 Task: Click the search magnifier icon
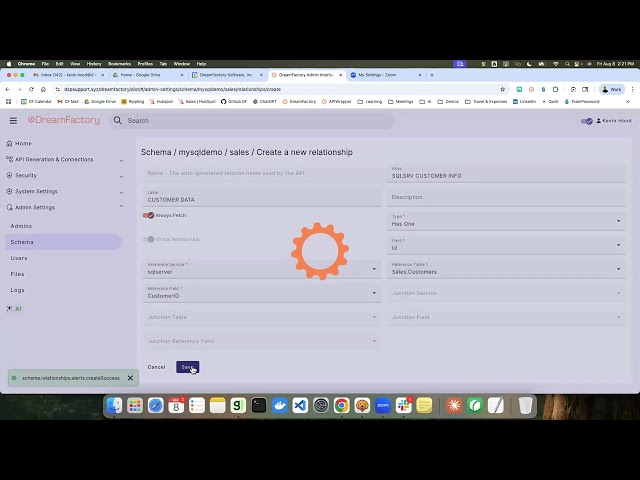tap(118, 120)
